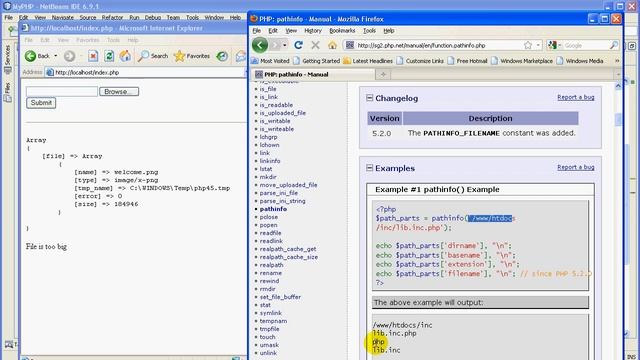Click Firefox reload page icon
Screen dimensions: 640x360
coord(298,45)
